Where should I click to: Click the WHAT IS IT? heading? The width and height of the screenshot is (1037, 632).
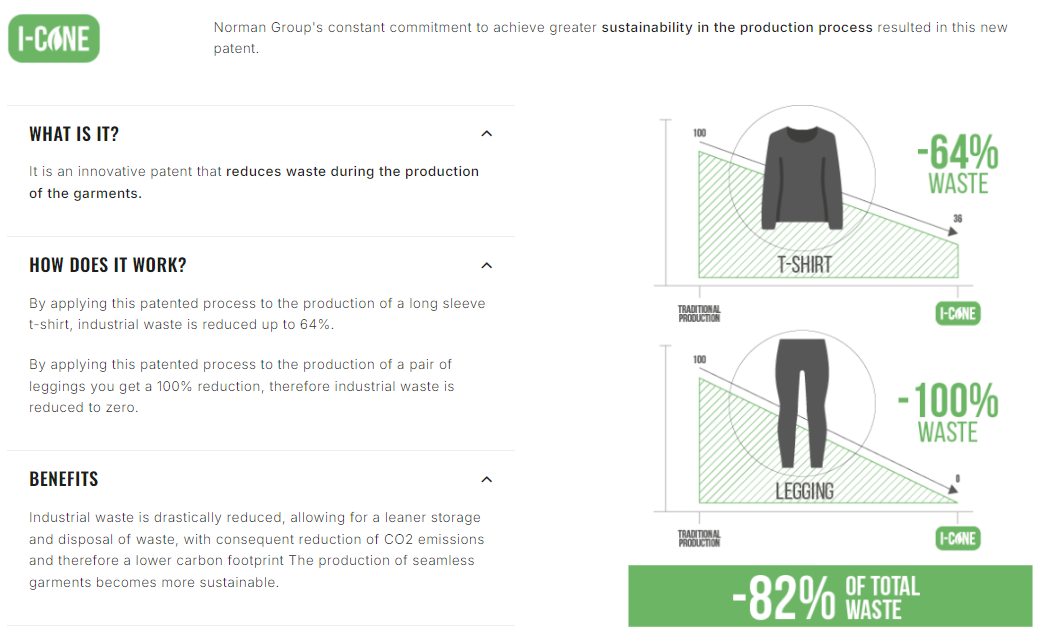(74, 134)
